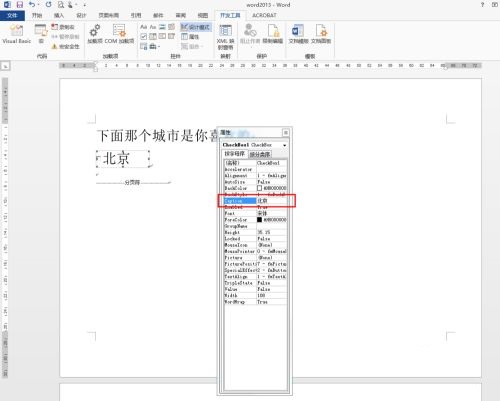Switch to the Mailings tab
The height and width of the screenshot is (401, 500).
[x=158, y=16]
